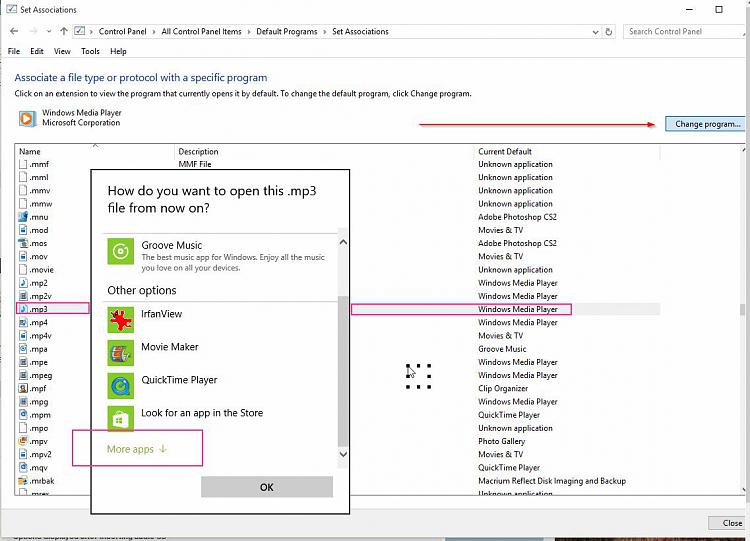The width and height of the screenshot is (750, 541).
Task: Click the .mov file icon
Action: point(23,256)
